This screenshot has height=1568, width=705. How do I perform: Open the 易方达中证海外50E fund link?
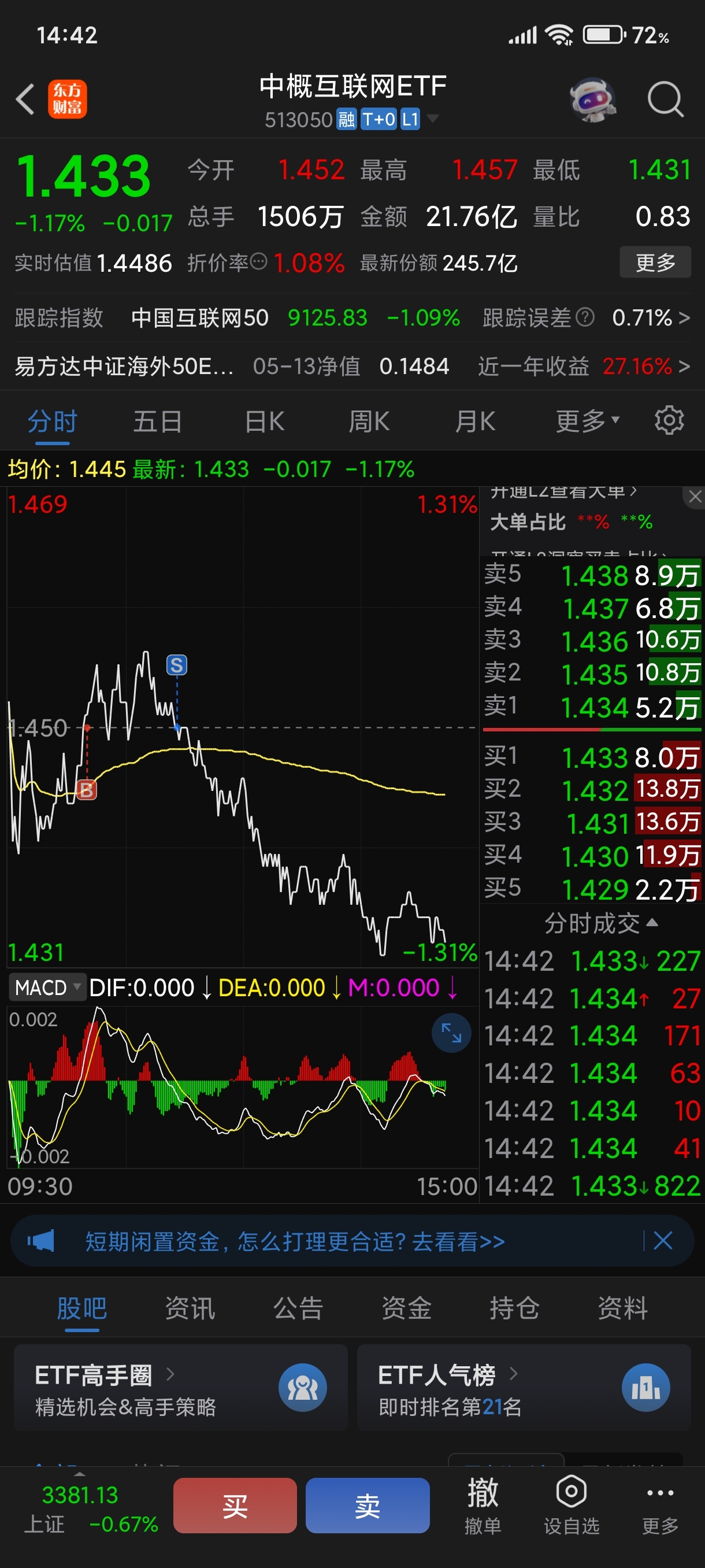coord(124,366)
